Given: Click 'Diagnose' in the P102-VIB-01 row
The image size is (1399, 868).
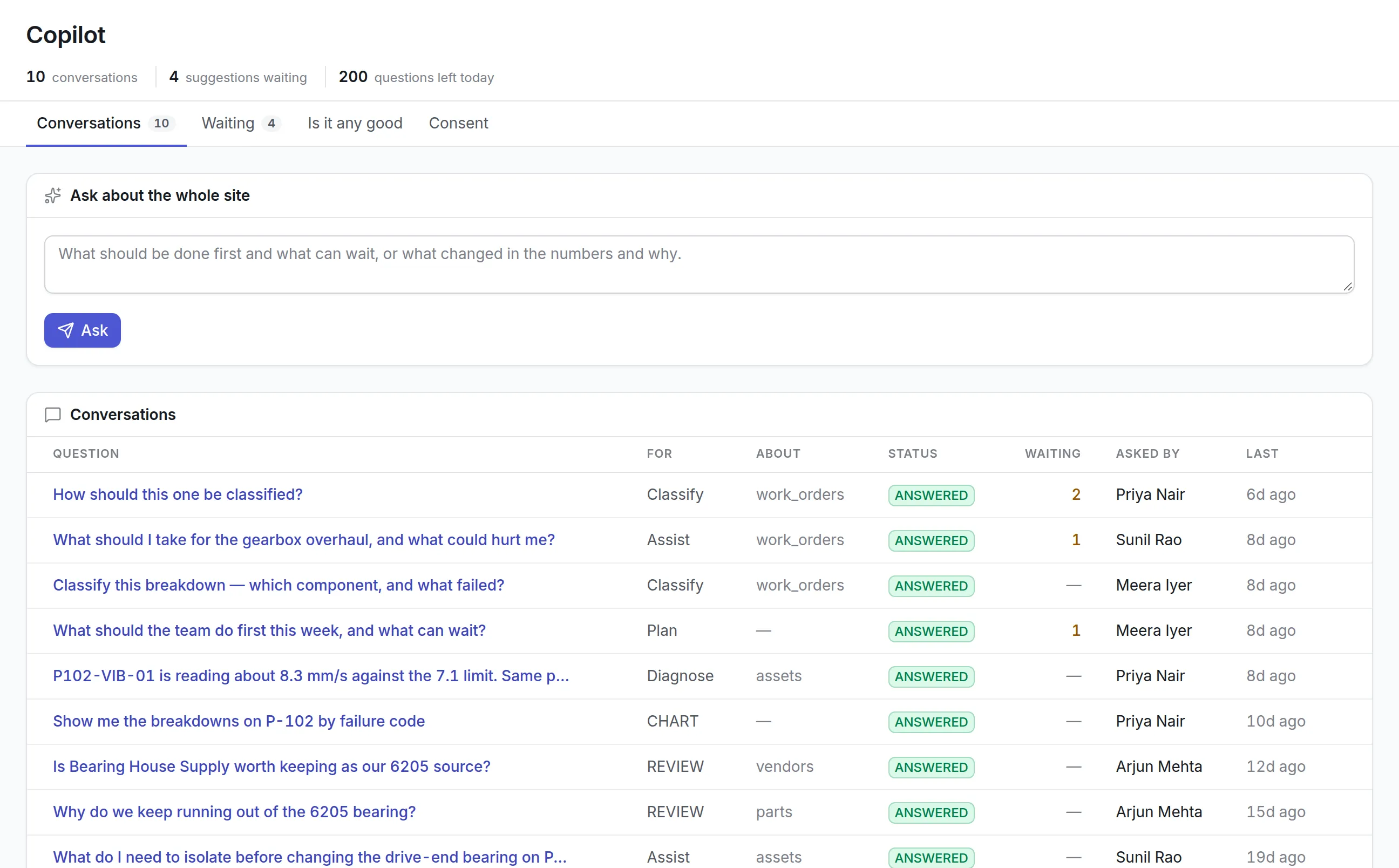Looking at the screenshot, I should (680, 676).
